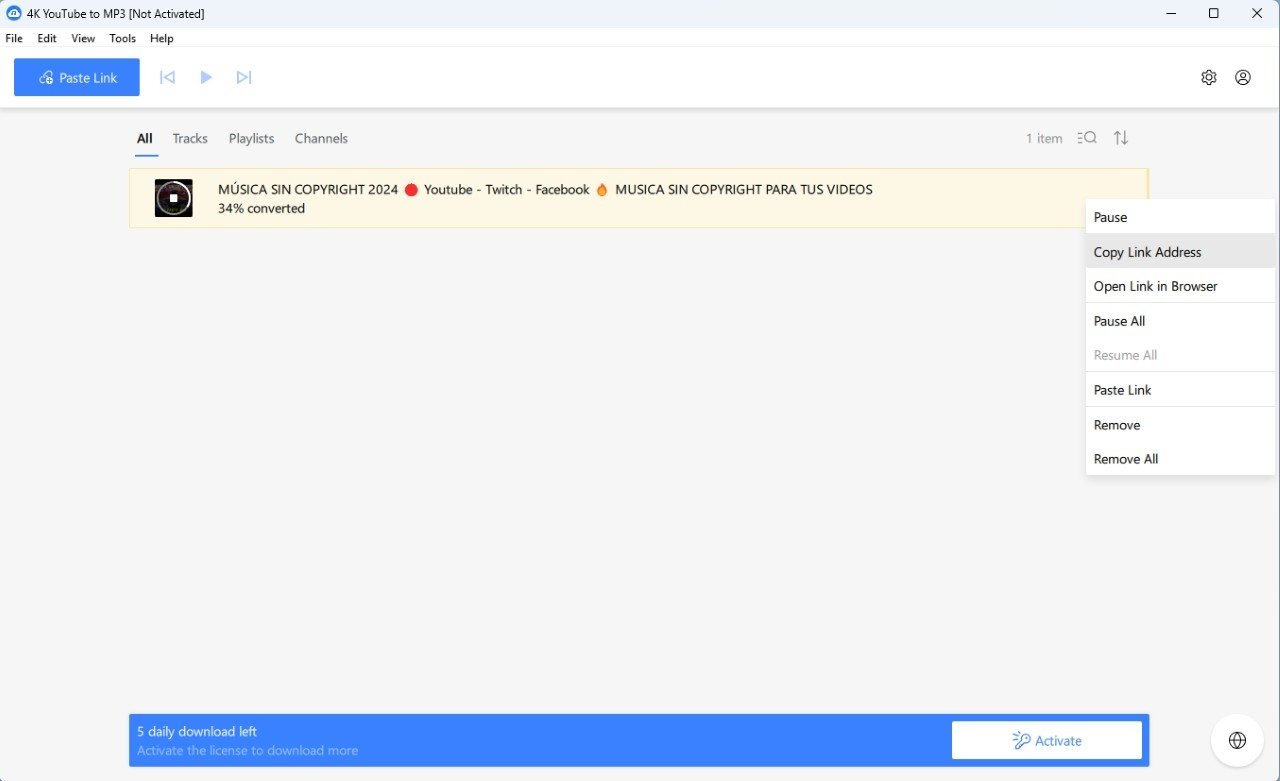Click the Activate license button
The image size is (1280, 781).
(1047, 740)
